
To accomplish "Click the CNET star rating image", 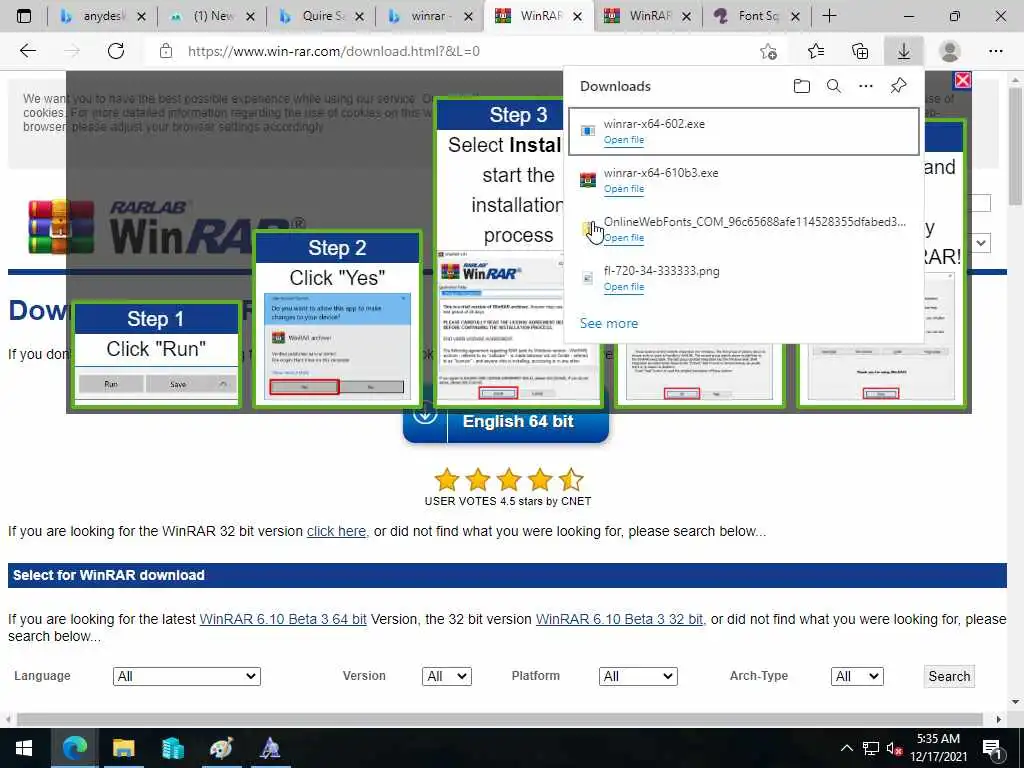I will (508, 480).
